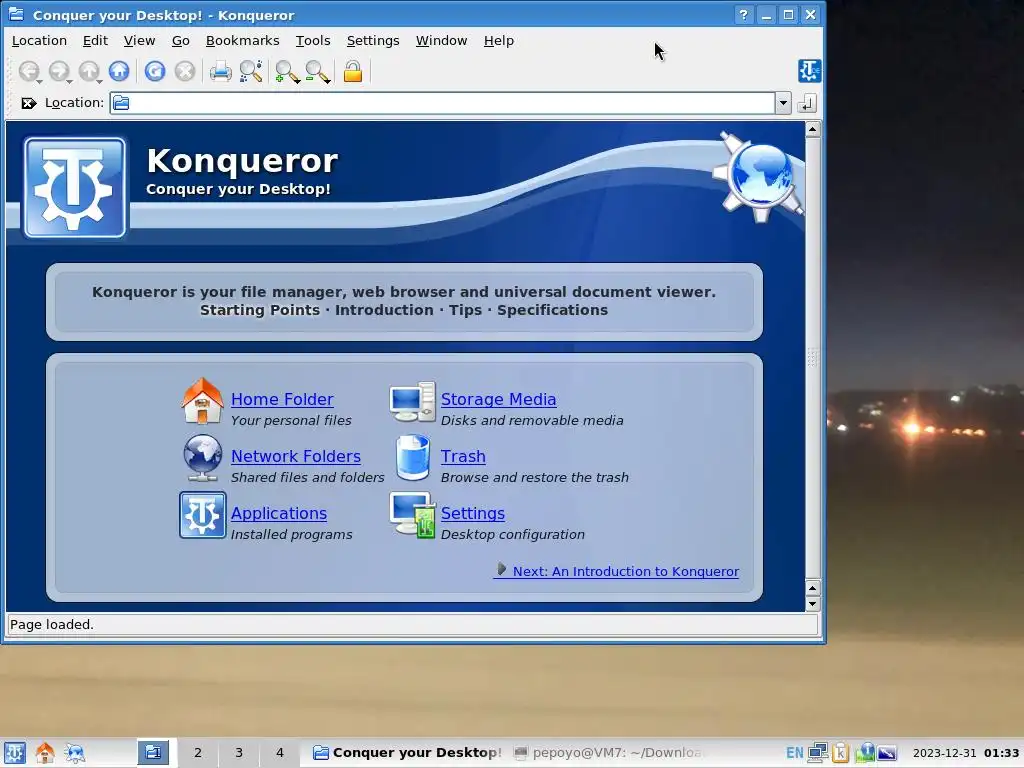Click the Introduction heading link
This screenshot has height=768, width=1024.
(x=384, y=310)
